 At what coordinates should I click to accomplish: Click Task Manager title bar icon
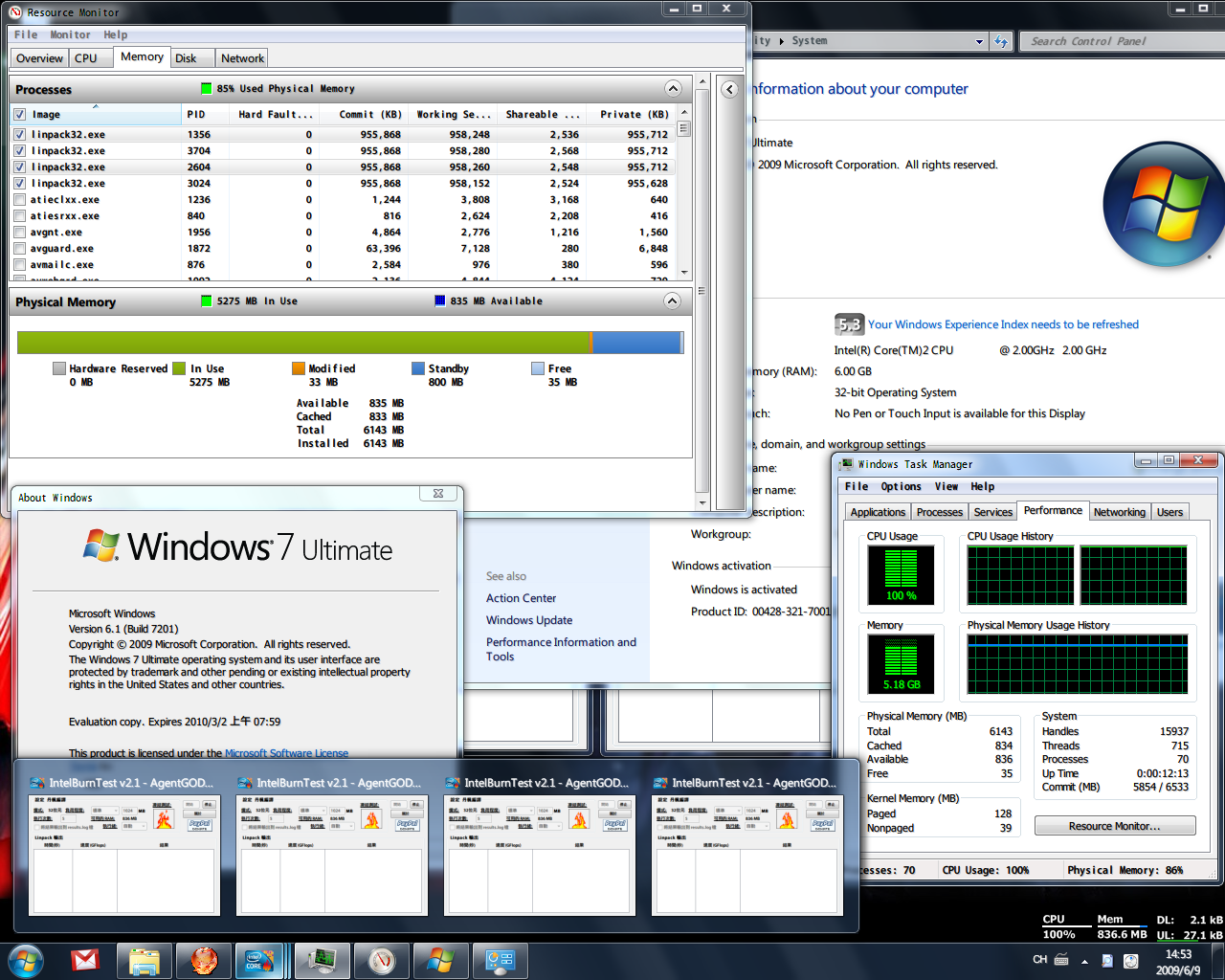coord(846,464)
